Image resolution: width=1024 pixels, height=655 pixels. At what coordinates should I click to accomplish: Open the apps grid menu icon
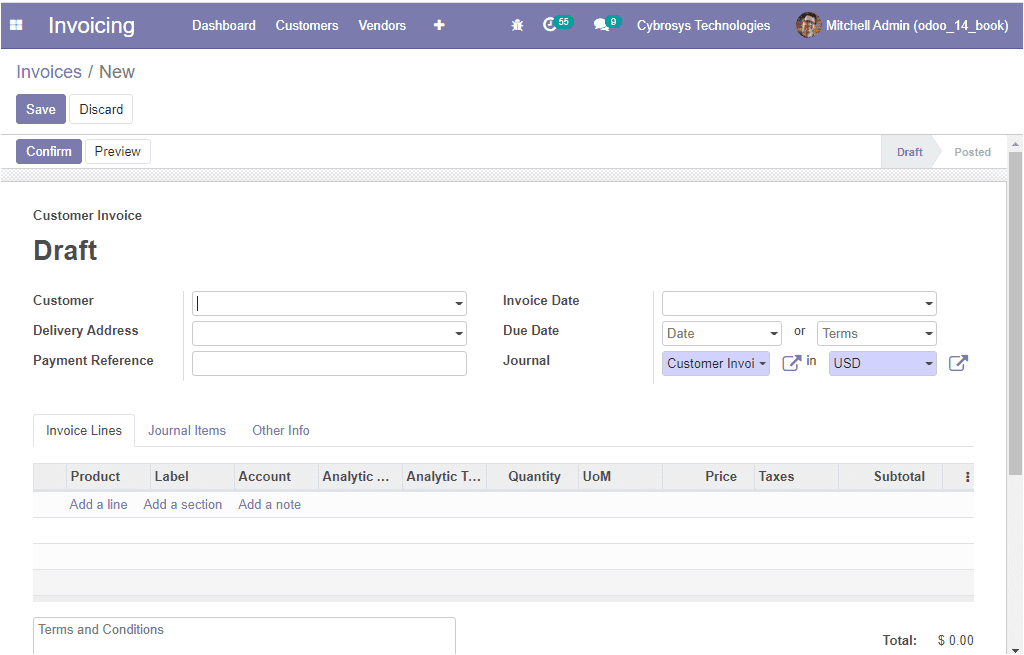pyautogui.click(x=16, y=25)
